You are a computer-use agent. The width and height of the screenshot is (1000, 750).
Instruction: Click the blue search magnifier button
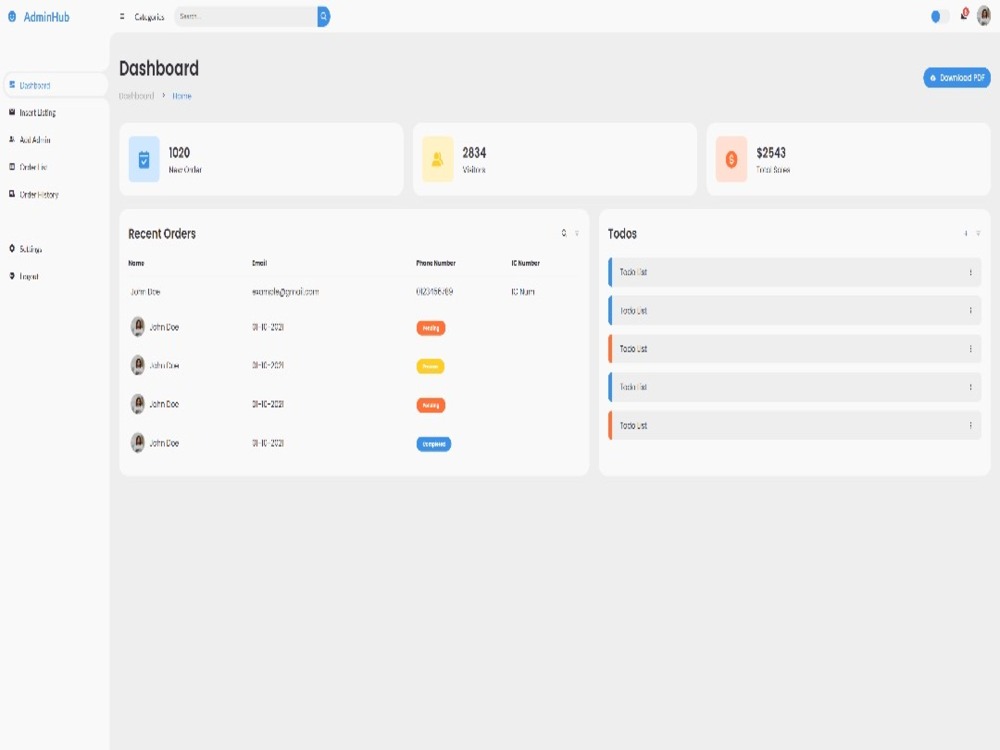pos(323,17)
